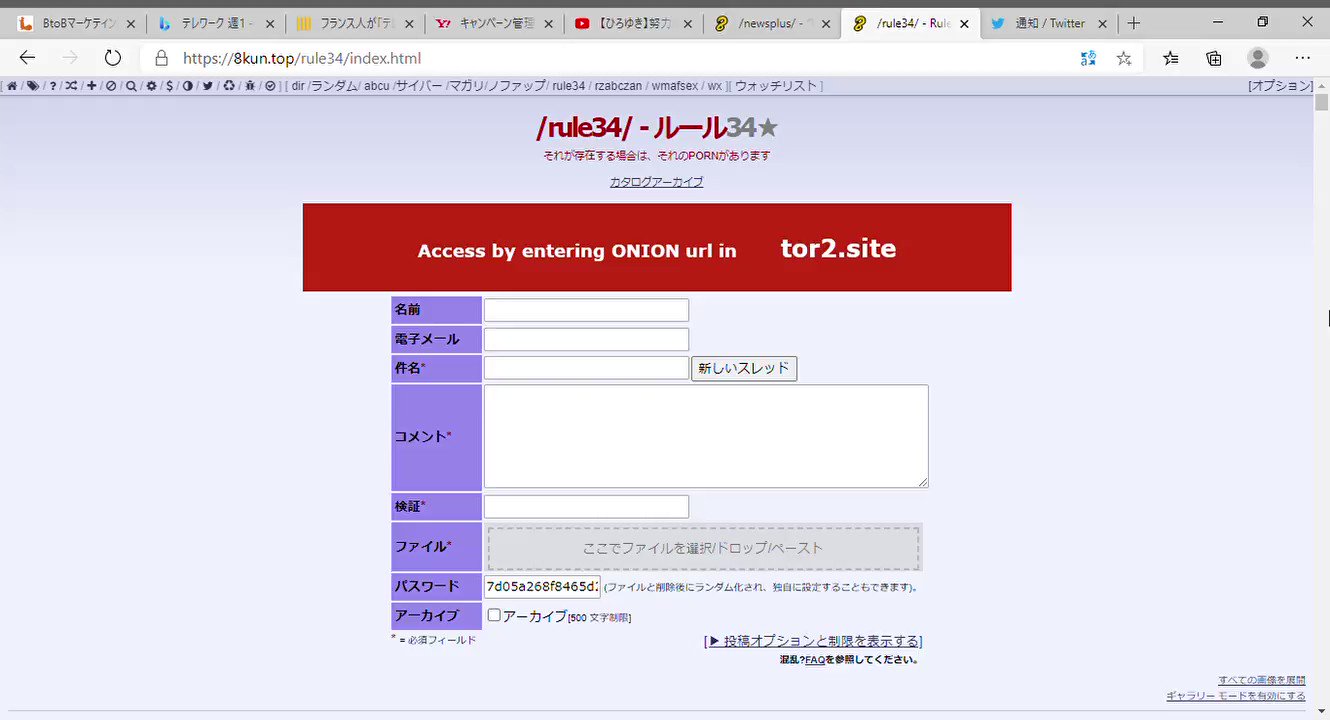Expand the [オプション] panel at top right
The image size is (1330, 720).
coord(1278,86)
